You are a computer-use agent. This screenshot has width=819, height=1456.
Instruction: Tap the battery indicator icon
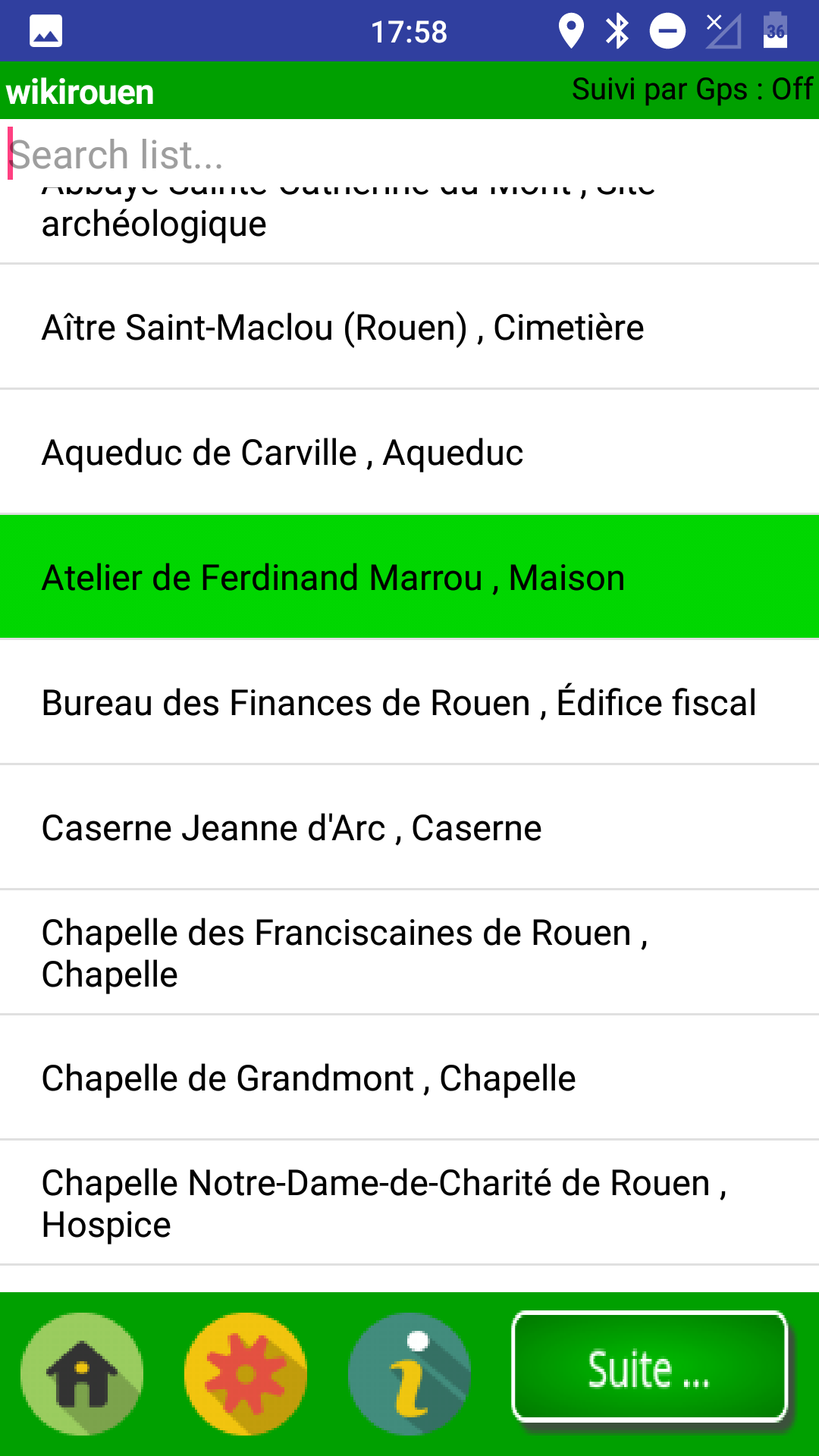(x=775, y=31)
